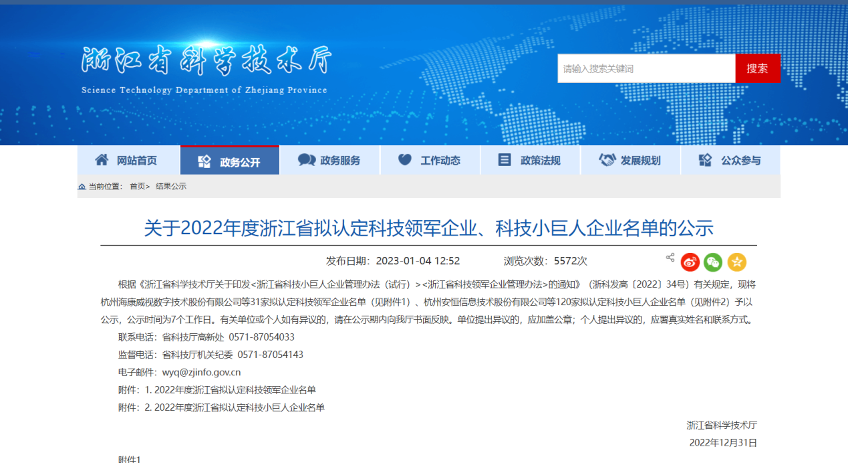Click the icon beside 公众参与
Viewport: 849px width, 464px height.
tap(704, 160)
